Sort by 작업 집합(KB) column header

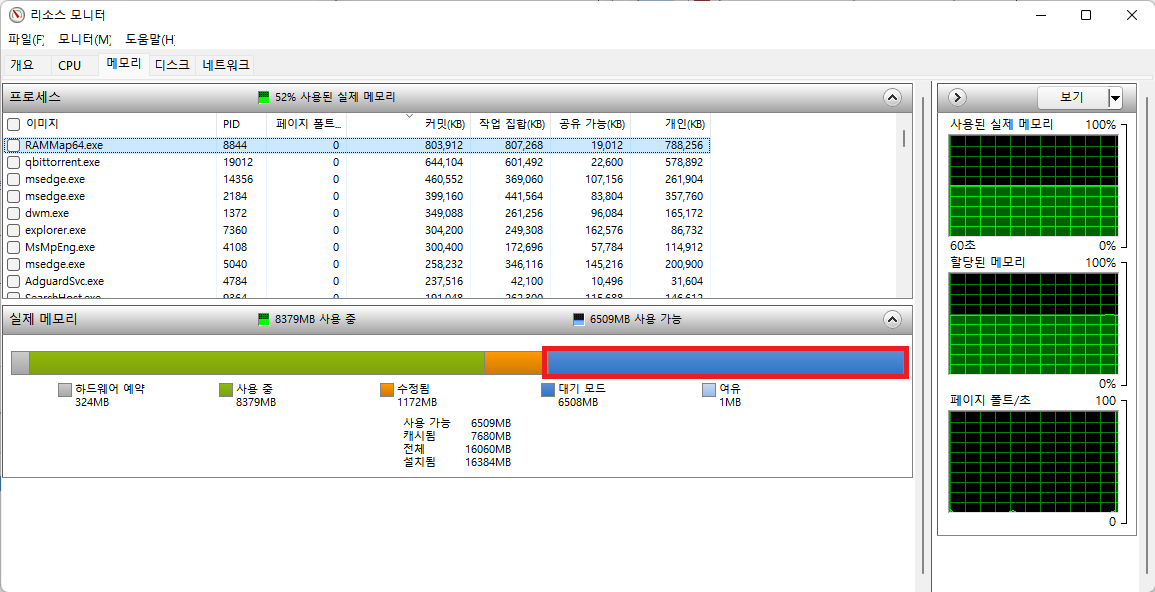pos(510,124)
